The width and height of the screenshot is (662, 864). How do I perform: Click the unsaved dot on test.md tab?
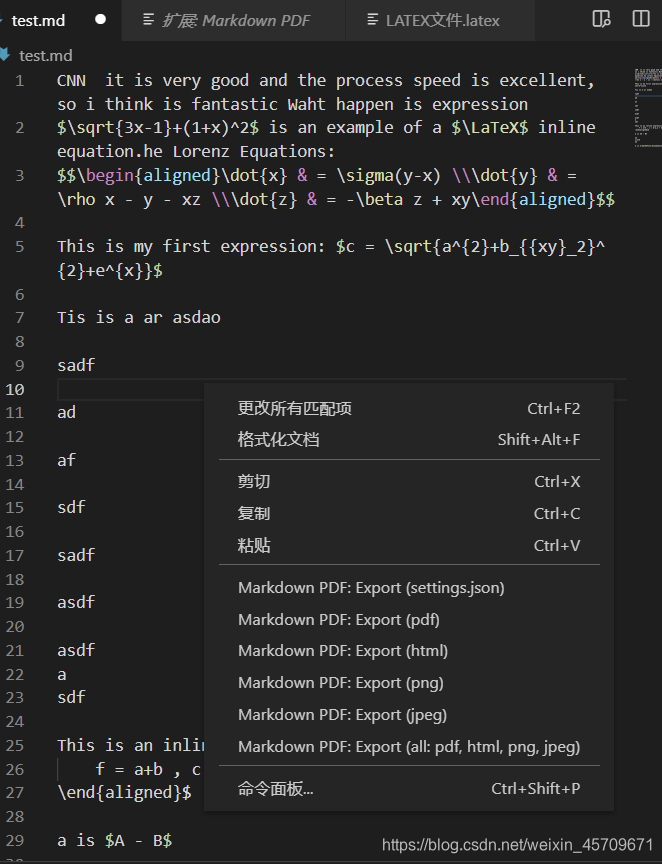(100, 19)
